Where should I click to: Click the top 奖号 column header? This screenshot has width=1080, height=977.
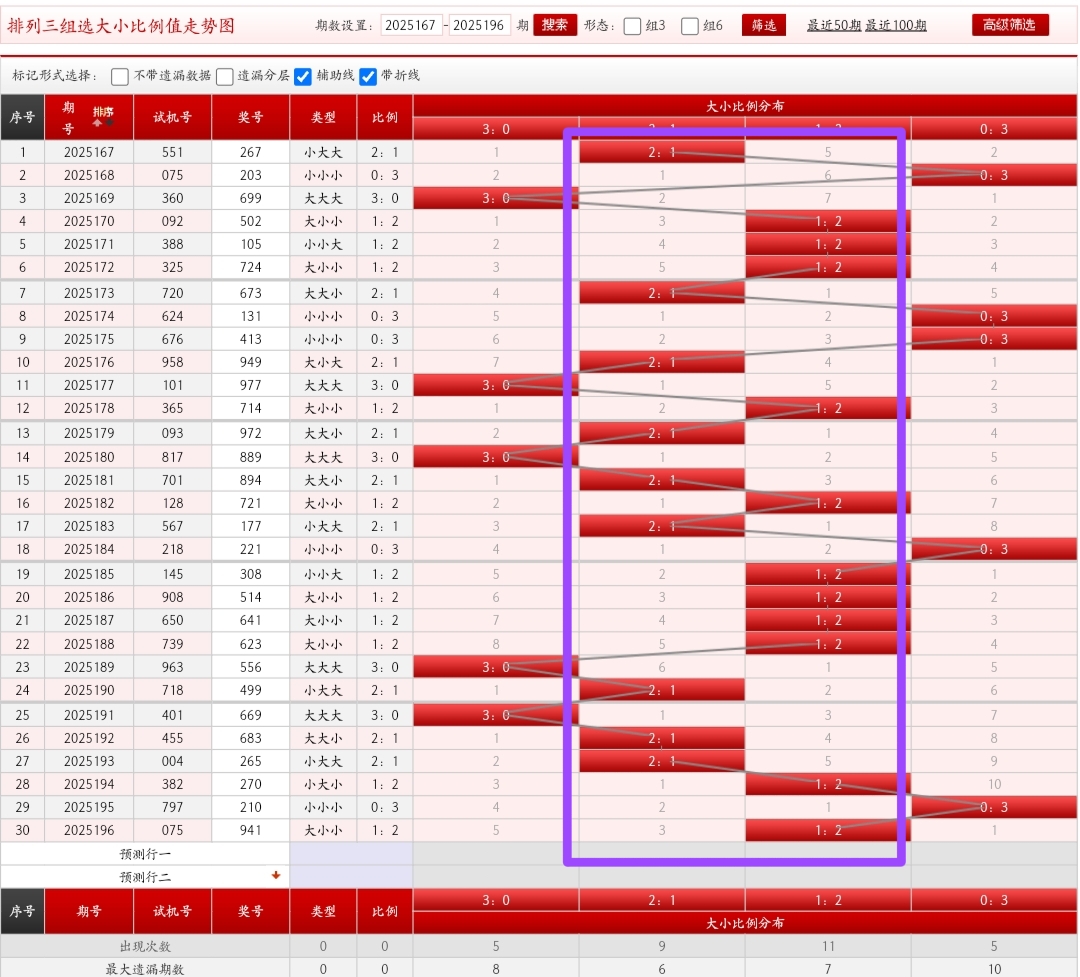tap(251, 118)
